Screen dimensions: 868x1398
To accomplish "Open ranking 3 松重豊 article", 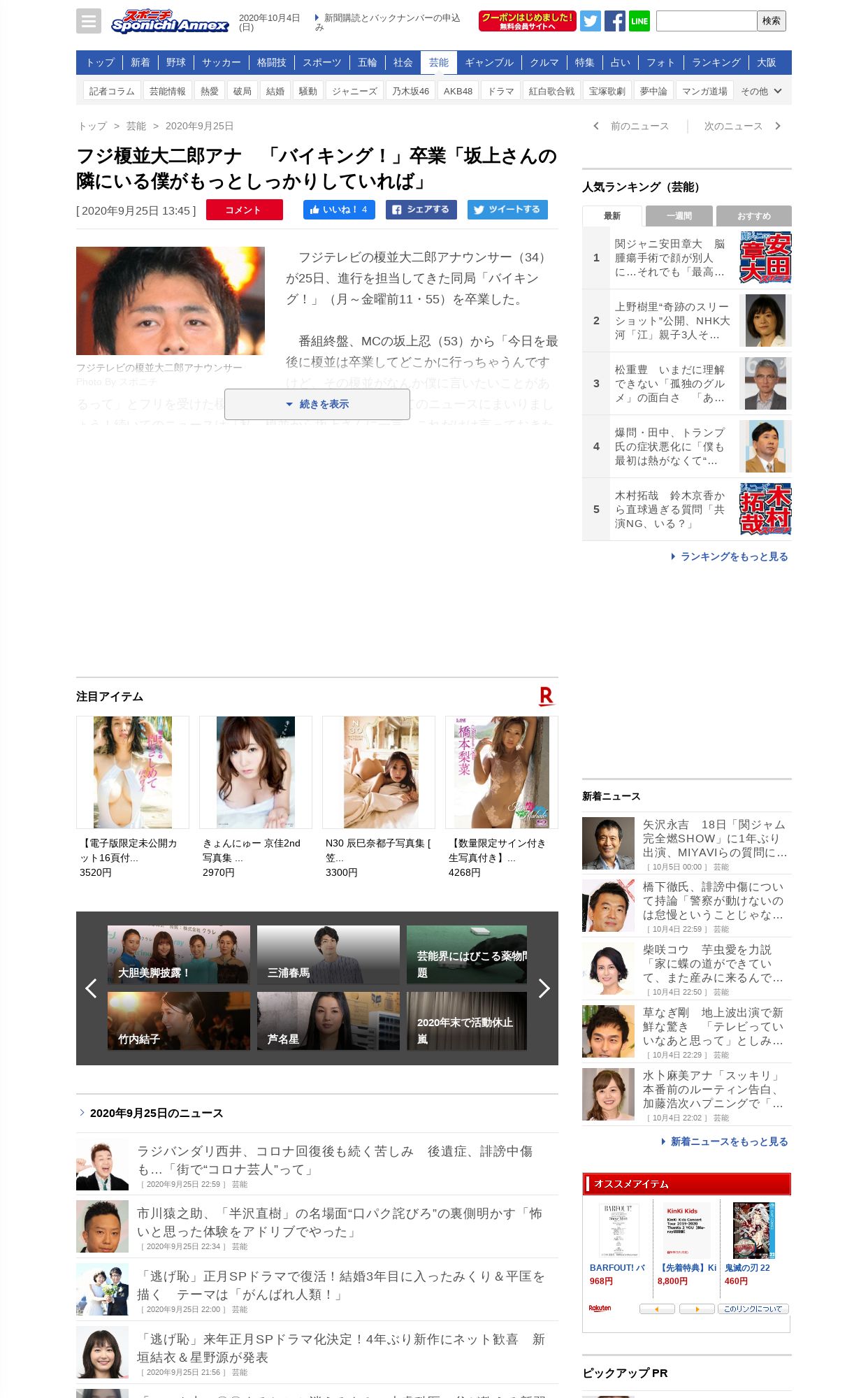I will pyautogui.click(x=687, y=384).
